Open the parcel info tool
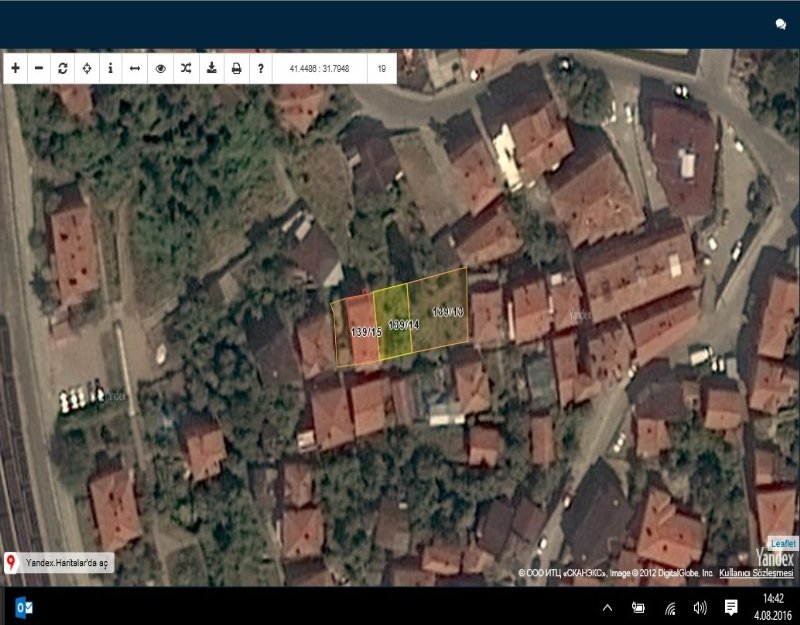800x625 pixels. (x=111, y=69)
